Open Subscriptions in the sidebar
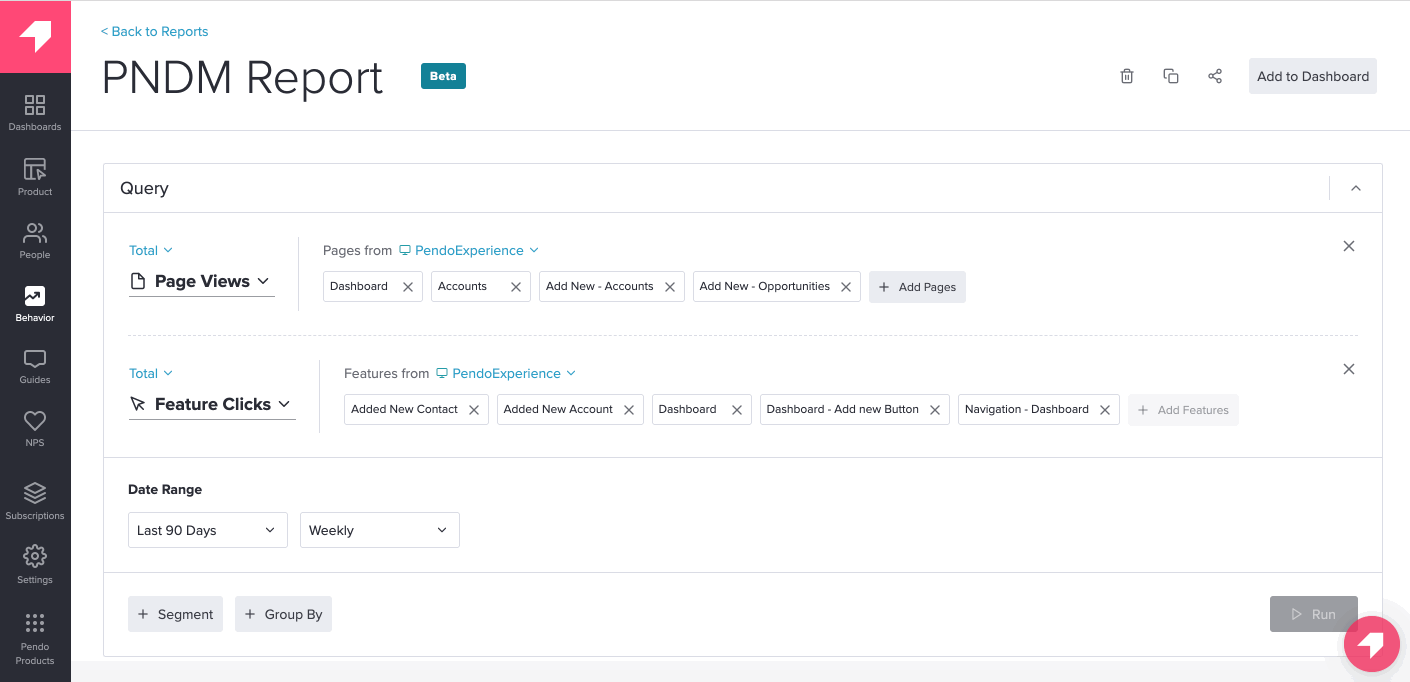Screen dimensions: 1410x682 35,501
